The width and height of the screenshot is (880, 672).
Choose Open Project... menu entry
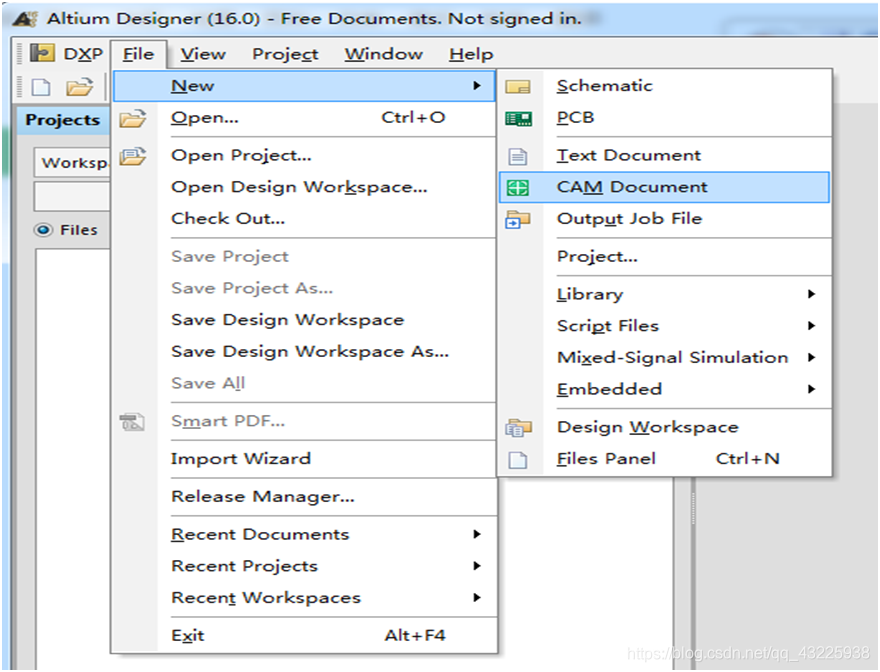(305, 156)
